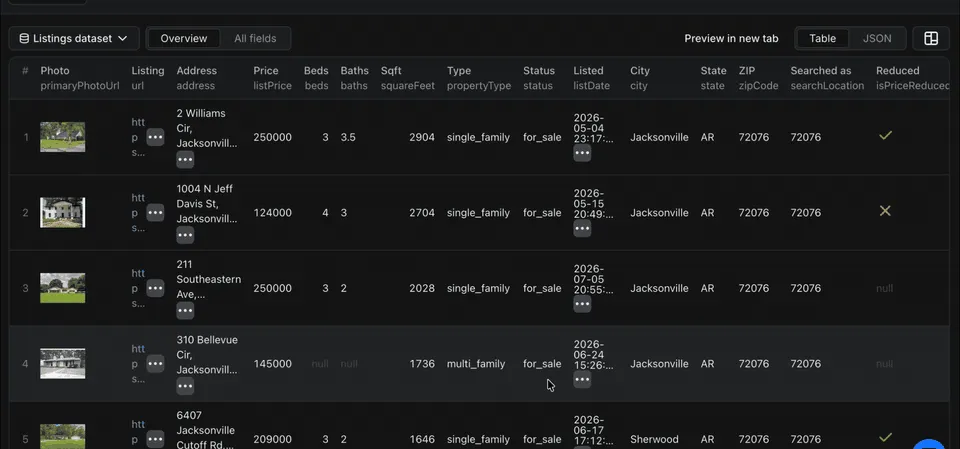Viewport: 960px width, 449px height.
Task: Click the Reduced checkmark in 2 Williams Cir row
Action: [885, 135]
